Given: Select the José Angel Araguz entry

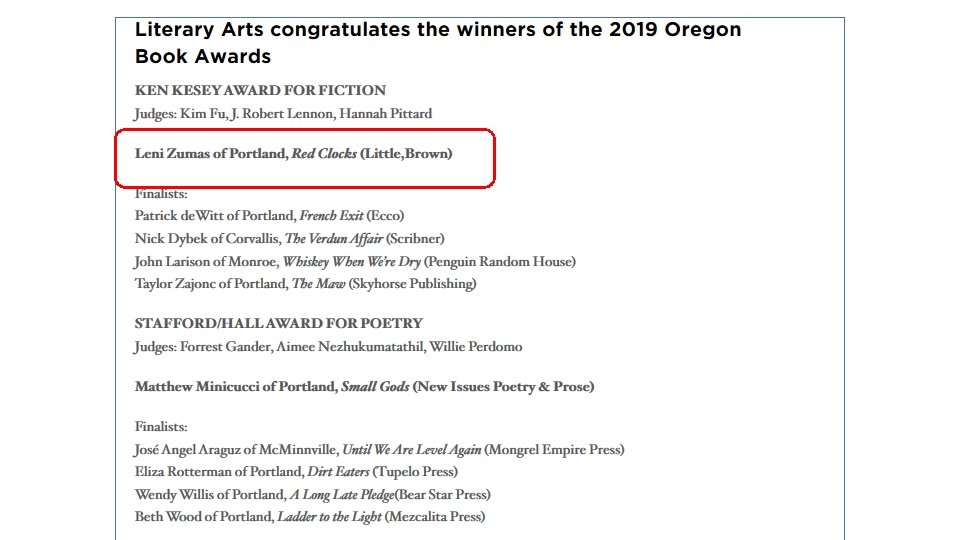Looking at the screenshot, I should pos(379,450).
